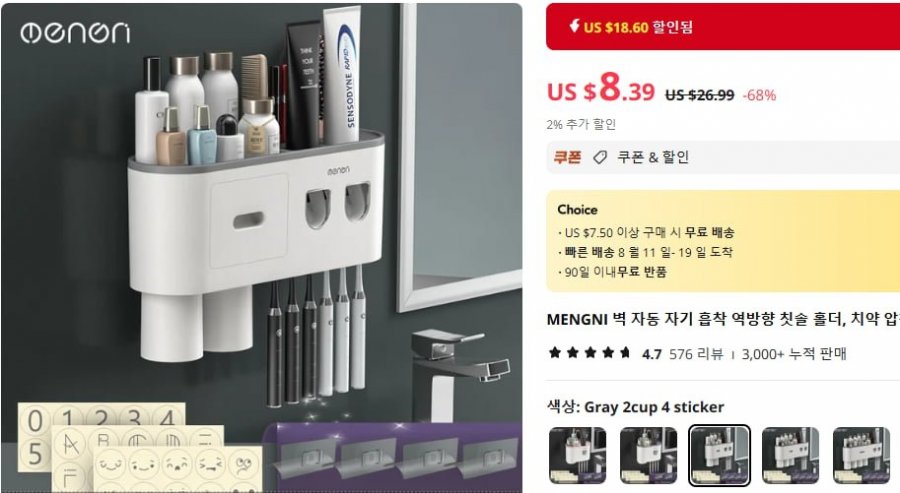The image size is (900, 493).
Task: Click the red 쿠폰 label
Action: tap(567, 157)
